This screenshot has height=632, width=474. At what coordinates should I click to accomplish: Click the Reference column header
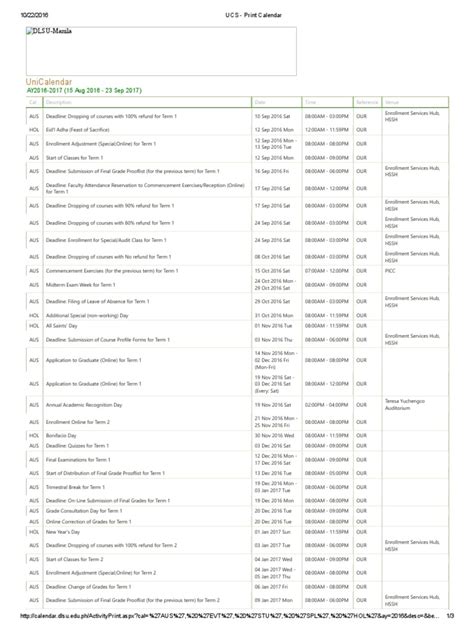pos(367,102)
